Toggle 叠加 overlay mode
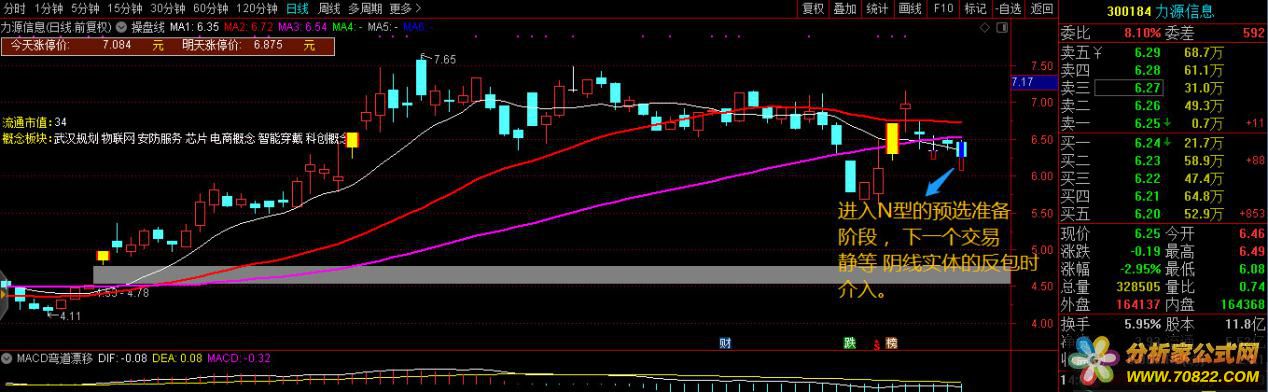This screenshot has height=392, width=1268. (845, 8)
